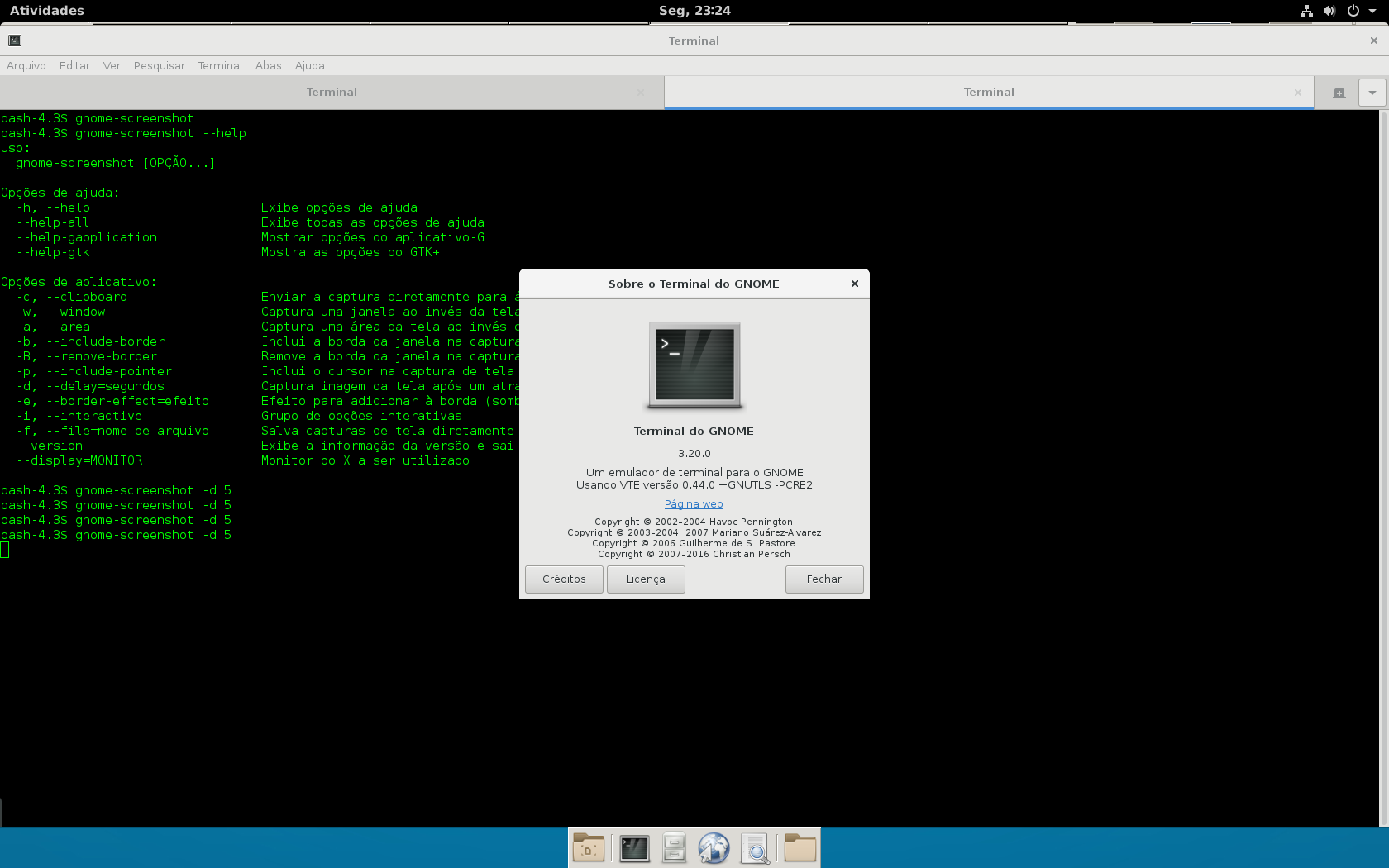The image size is (1389, 868).
Task: Open the desktop folder in the dock
Action: coord(589,848)
